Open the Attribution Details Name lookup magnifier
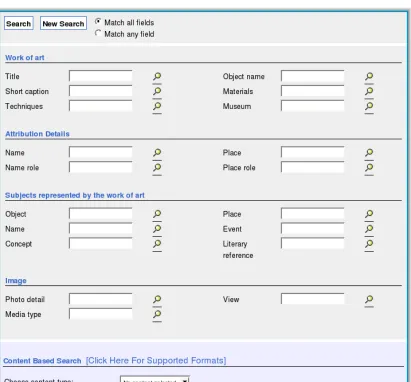 tap(157, 153)
